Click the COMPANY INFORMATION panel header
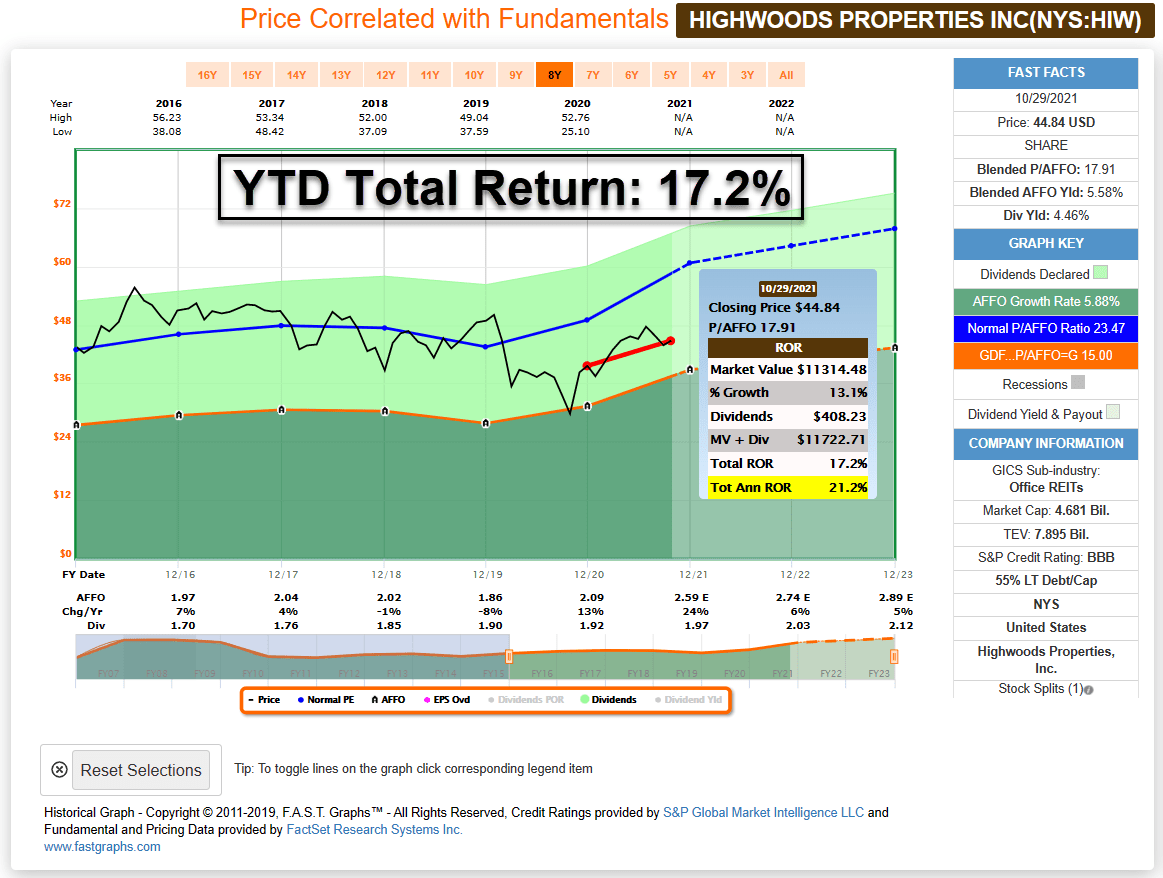Screen dimensions: 1163x878 (x=1046, y=443)
